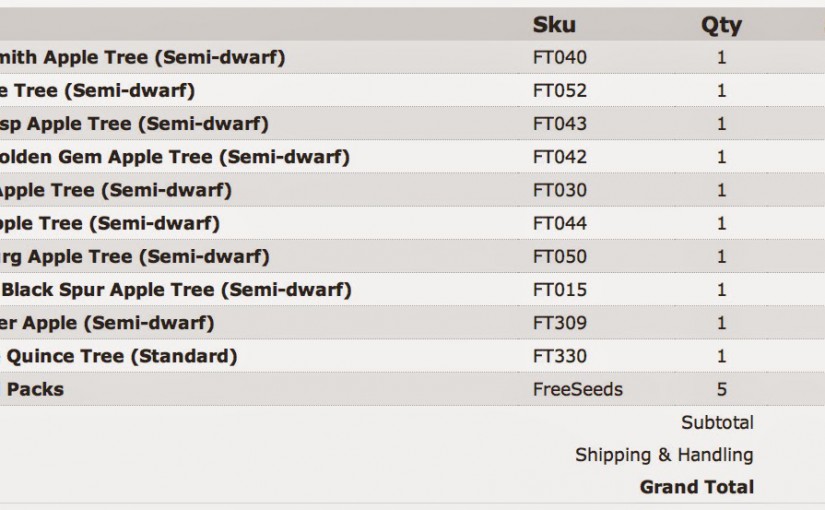Click the FT309 SKU cell
825x510 pixels.
(560, 323)
